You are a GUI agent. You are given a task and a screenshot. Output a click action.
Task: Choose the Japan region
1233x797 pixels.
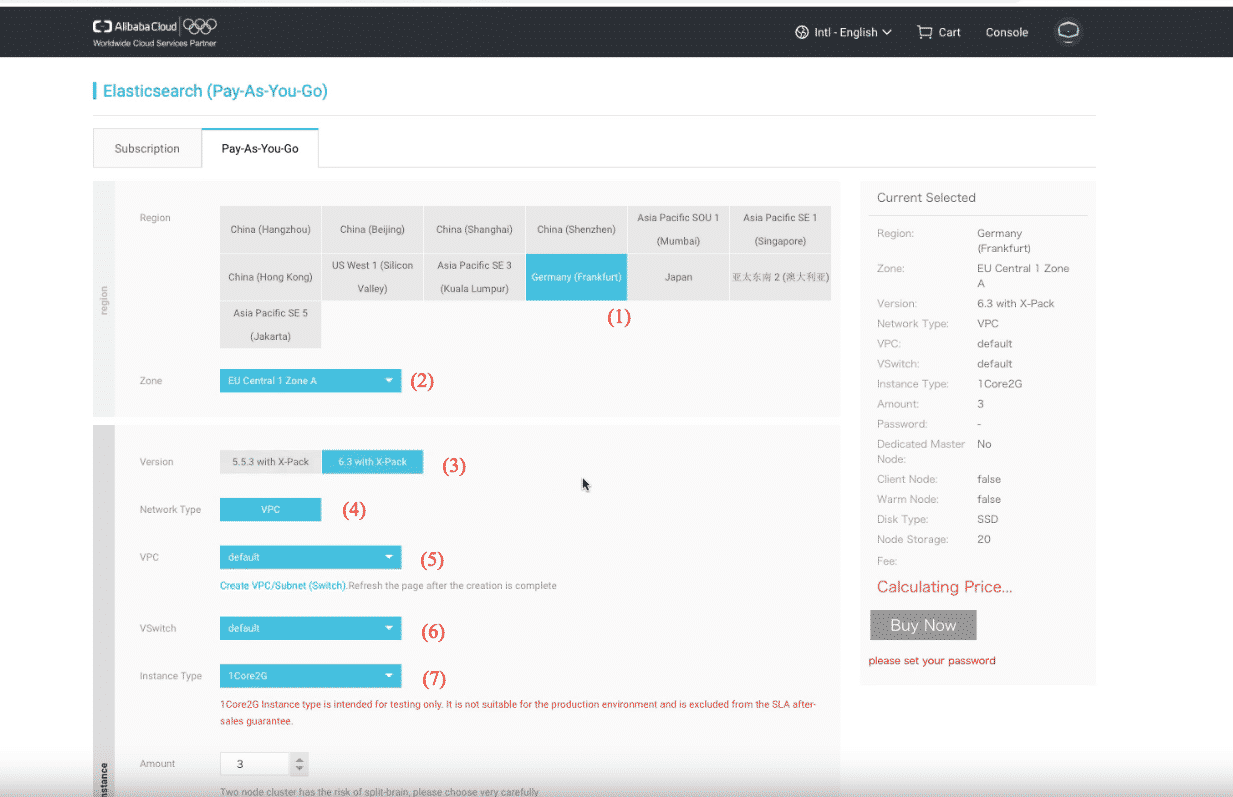click(x=678, y=277)
